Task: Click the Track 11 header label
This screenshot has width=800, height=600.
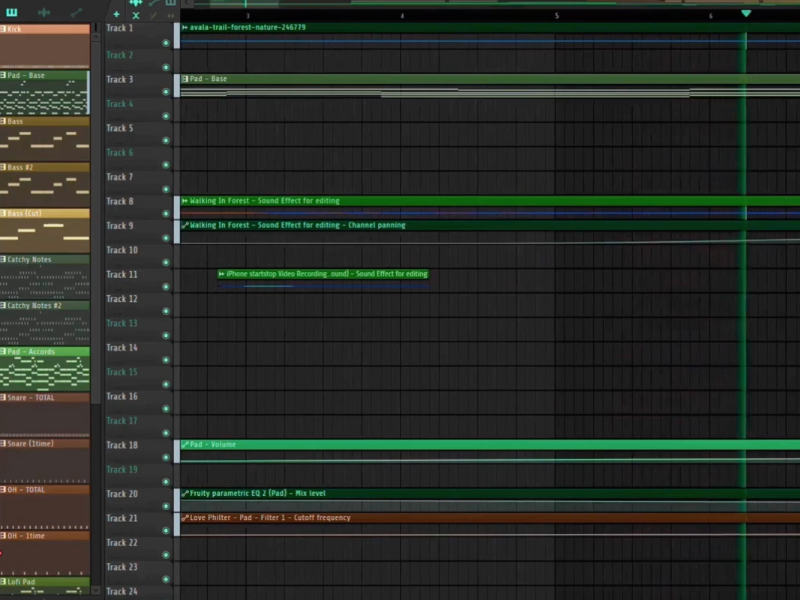Action: click(122, 274)
